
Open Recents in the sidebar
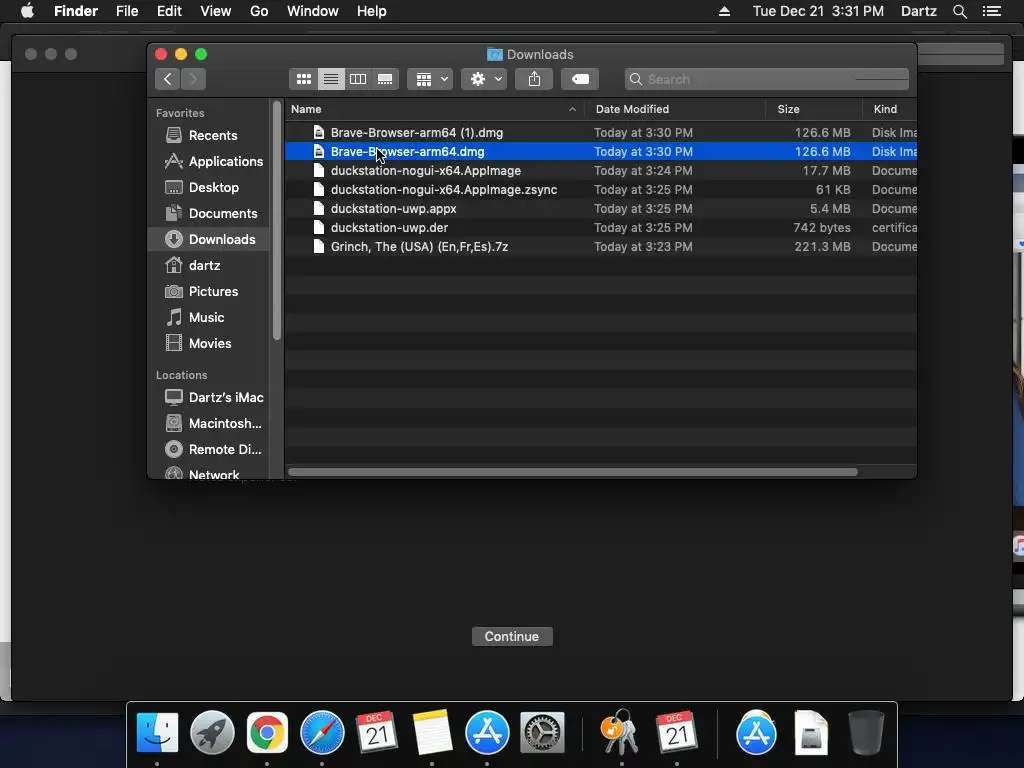coord(209,135)
